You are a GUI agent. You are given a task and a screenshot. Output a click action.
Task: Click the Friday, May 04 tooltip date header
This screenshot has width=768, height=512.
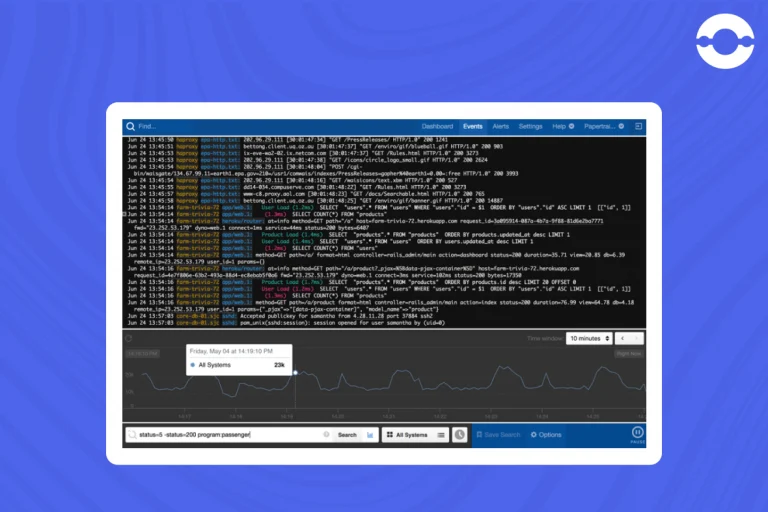coord(231,351)
